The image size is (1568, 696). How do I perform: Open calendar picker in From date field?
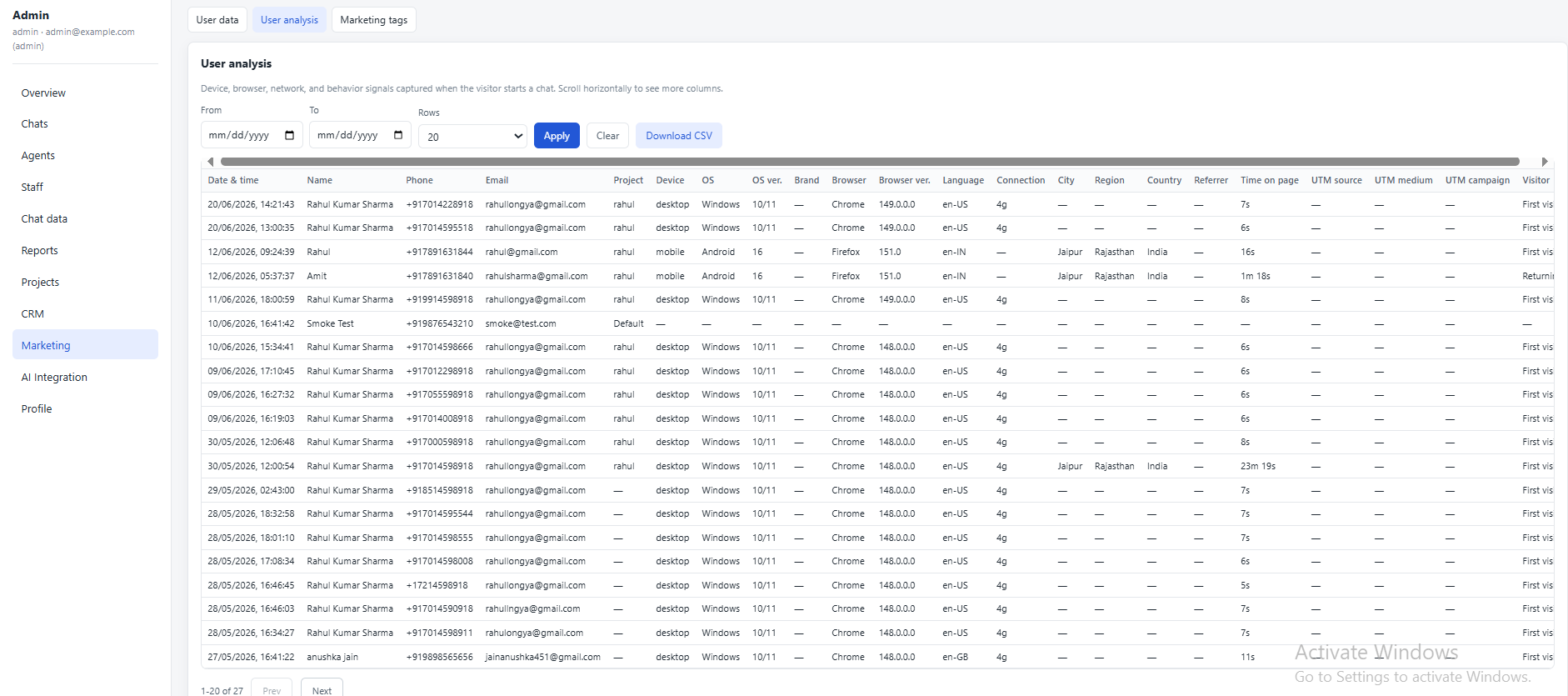coord(289,135)
